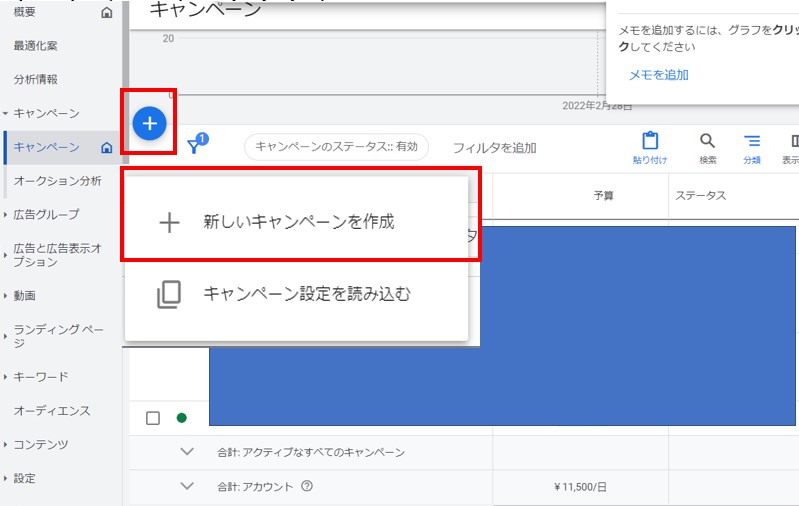Screen dimensions: 799x506
Task: Open オーディエンス in the sidebar
Action: tap(51, 411)
